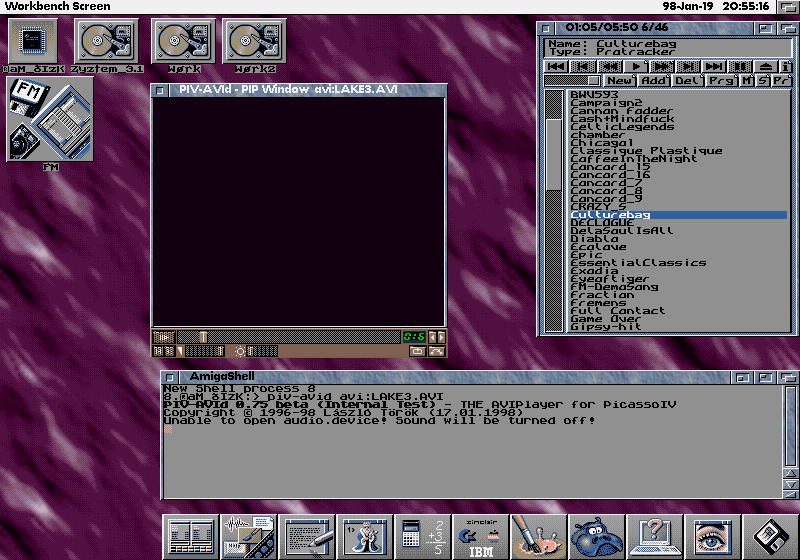800x560 pixels.
Task: Launch the paint brush dock icon
Action: (539, 537)
